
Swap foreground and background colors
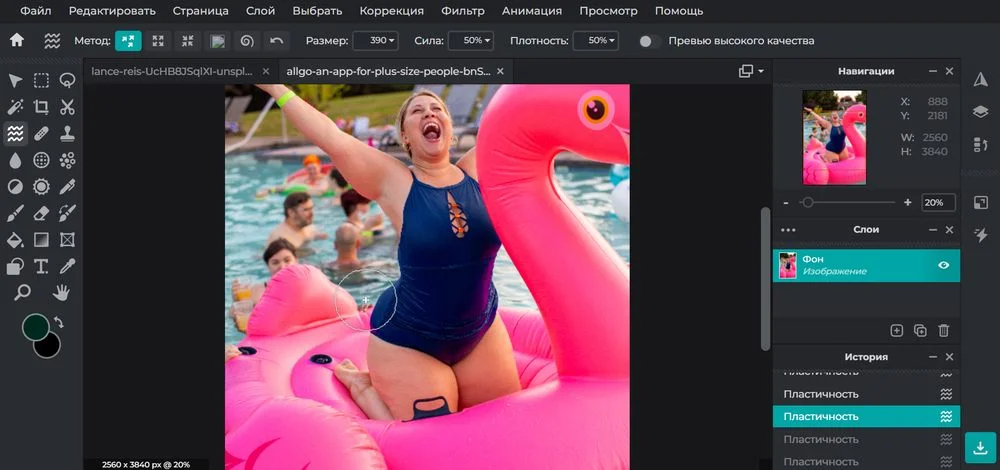[59, 322]
